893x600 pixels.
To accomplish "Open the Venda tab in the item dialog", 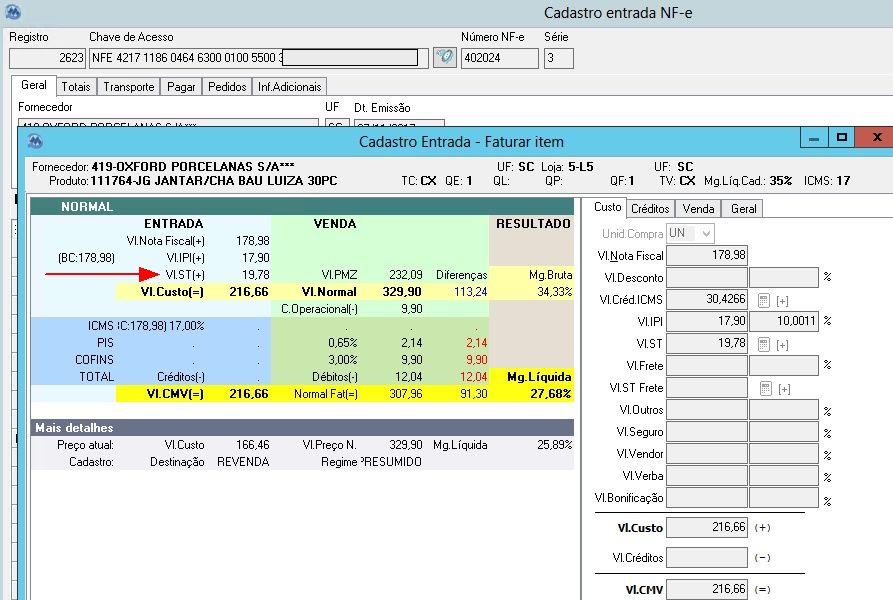I will click(698, 209).
